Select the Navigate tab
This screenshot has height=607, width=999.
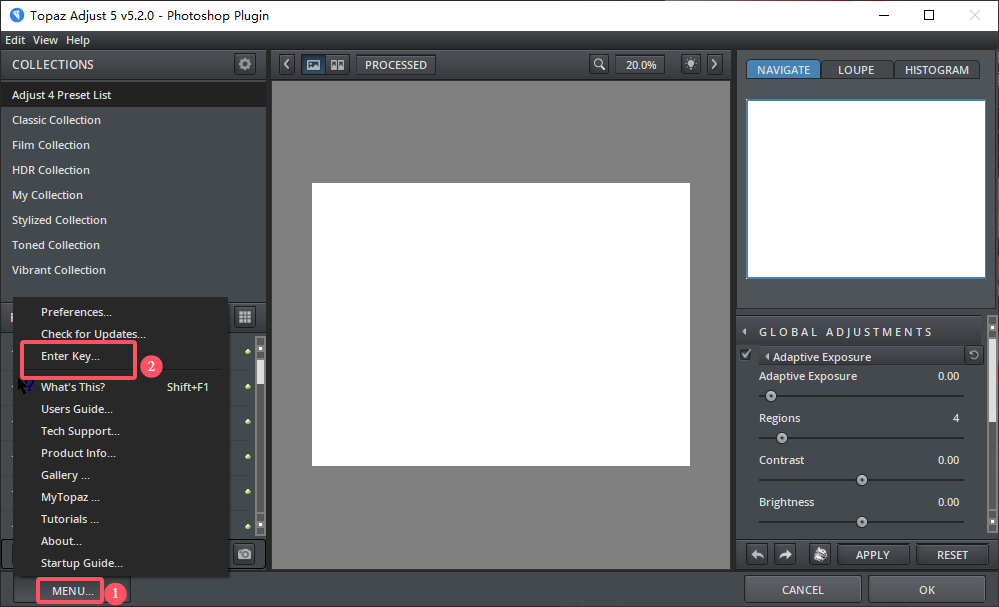point(784,69)
